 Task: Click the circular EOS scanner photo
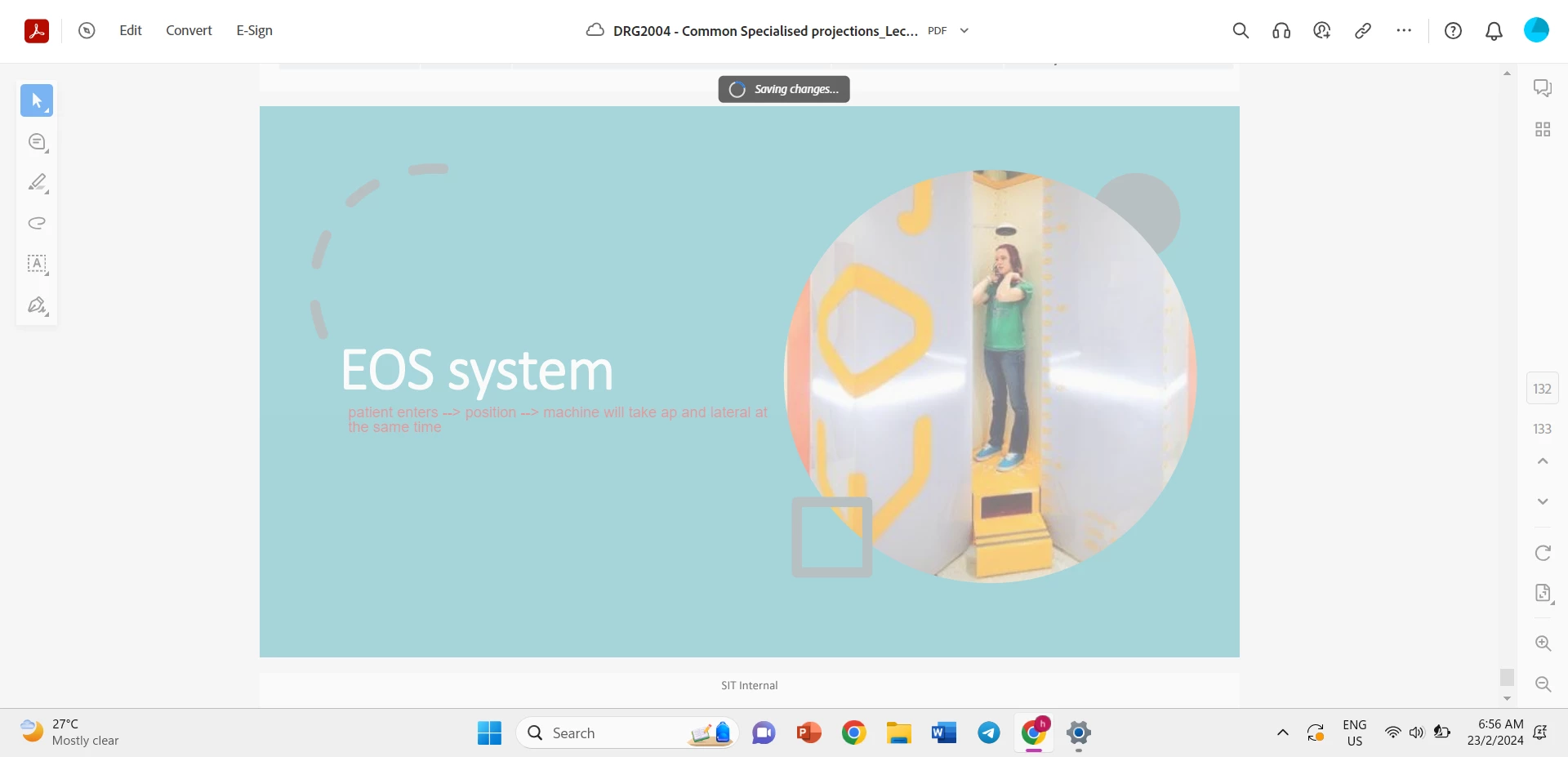tap(990, 376)
